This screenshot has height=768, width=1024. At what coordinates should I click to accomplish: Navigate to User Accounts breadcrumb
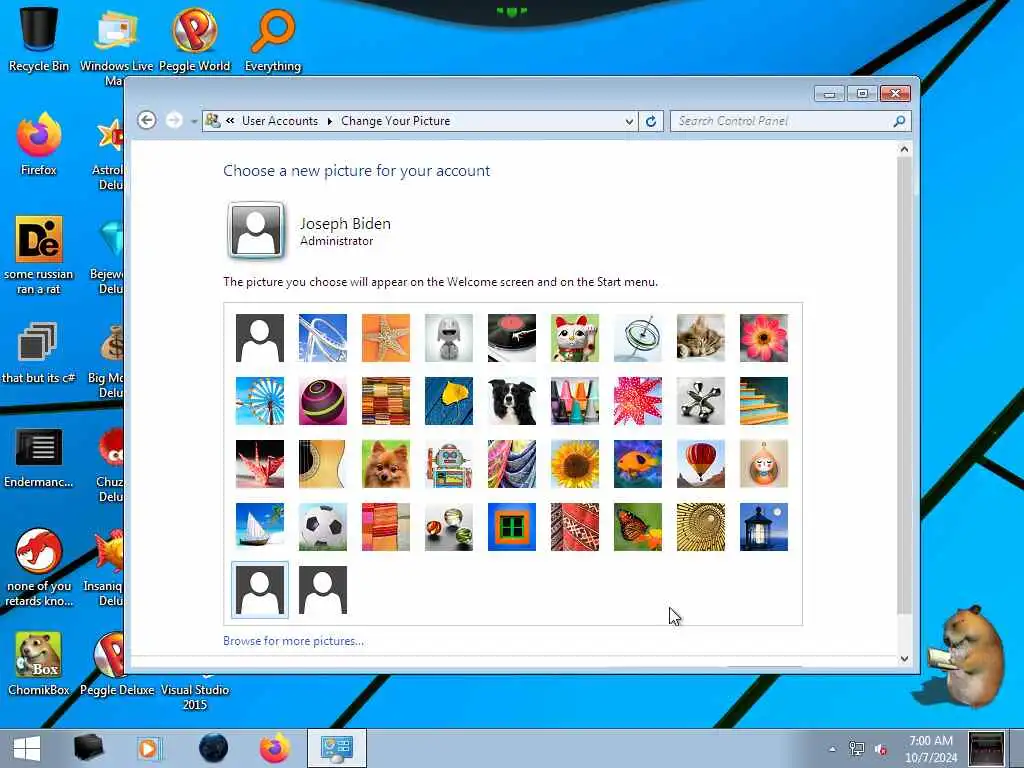coord(280,121)
